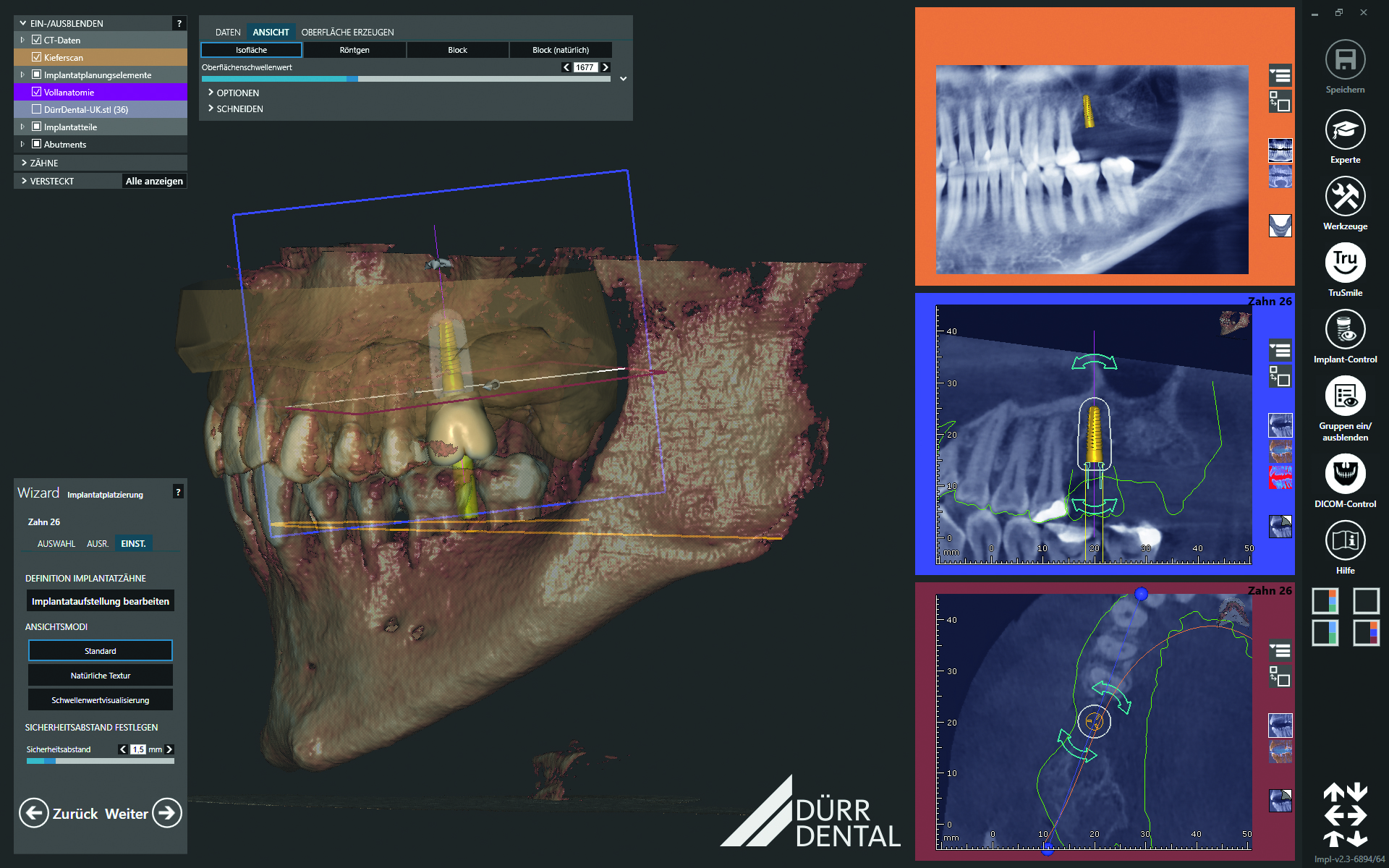Toggle Implantatteile checkbox
The image size is (1389, 868).
[36, 127]
